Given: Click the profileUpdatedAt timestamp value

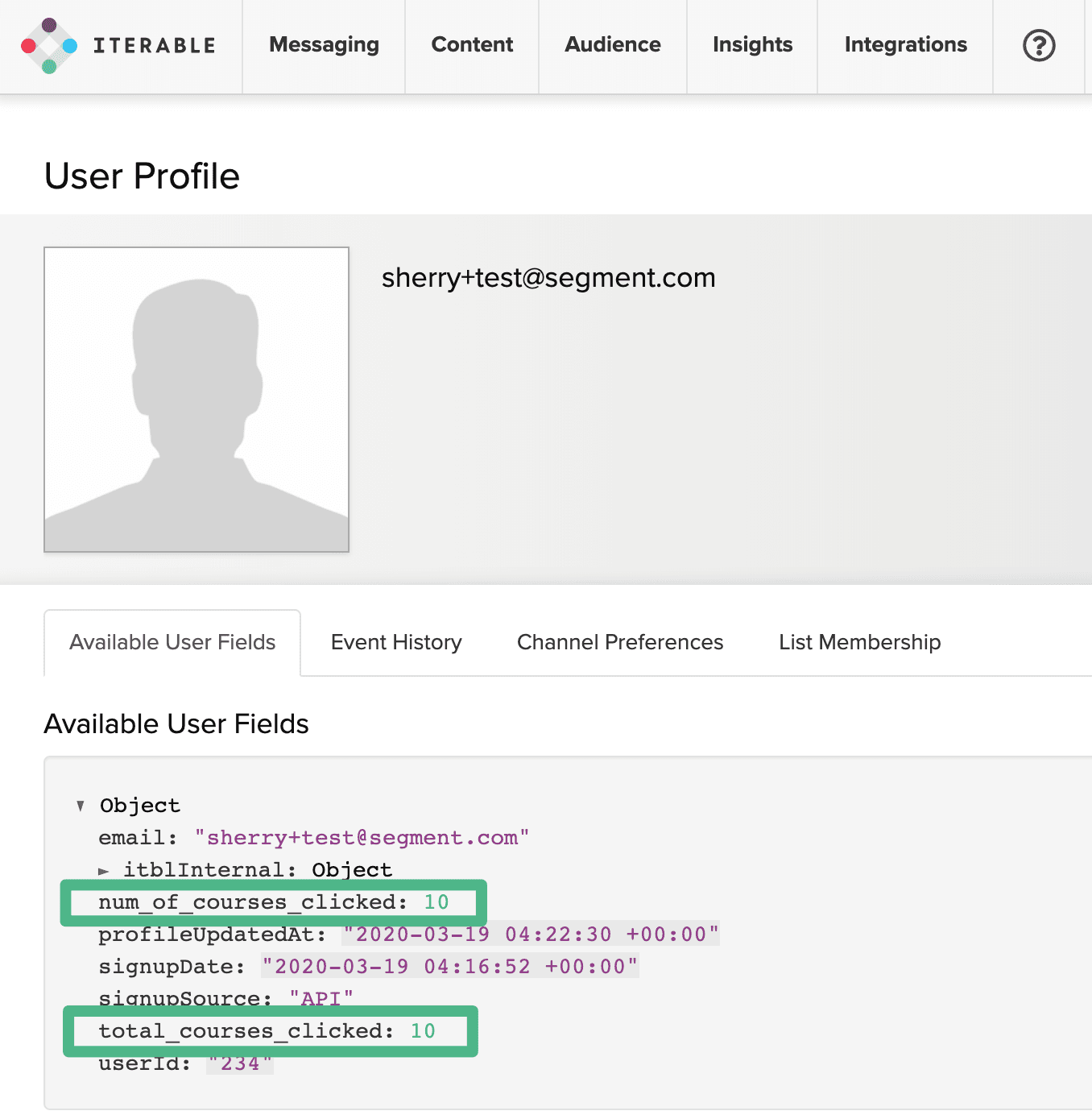Looking at the screenshot, I should (x=531, y=935).
